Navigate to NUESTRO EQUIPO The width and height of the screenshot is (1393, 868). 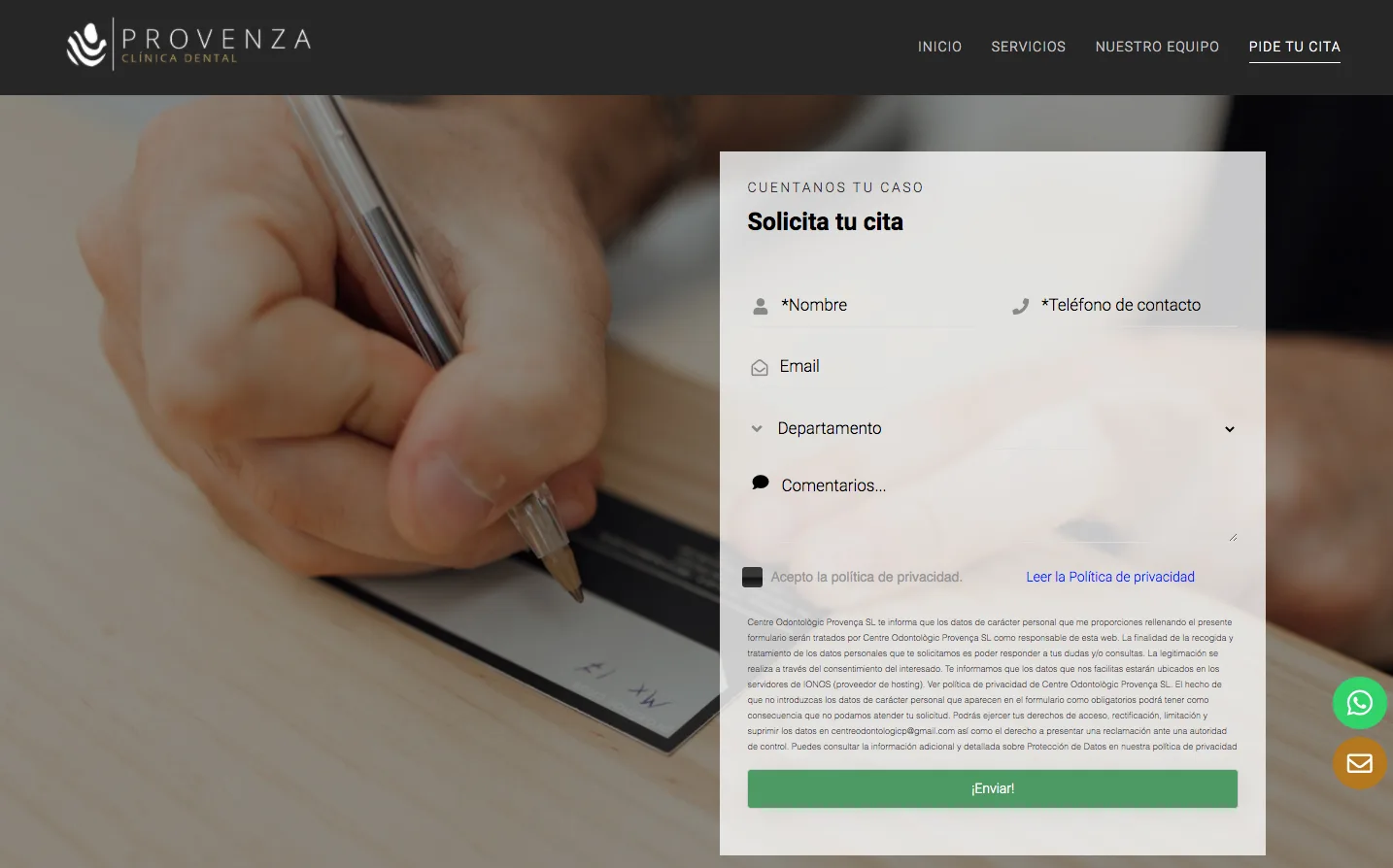(1157, 47)
